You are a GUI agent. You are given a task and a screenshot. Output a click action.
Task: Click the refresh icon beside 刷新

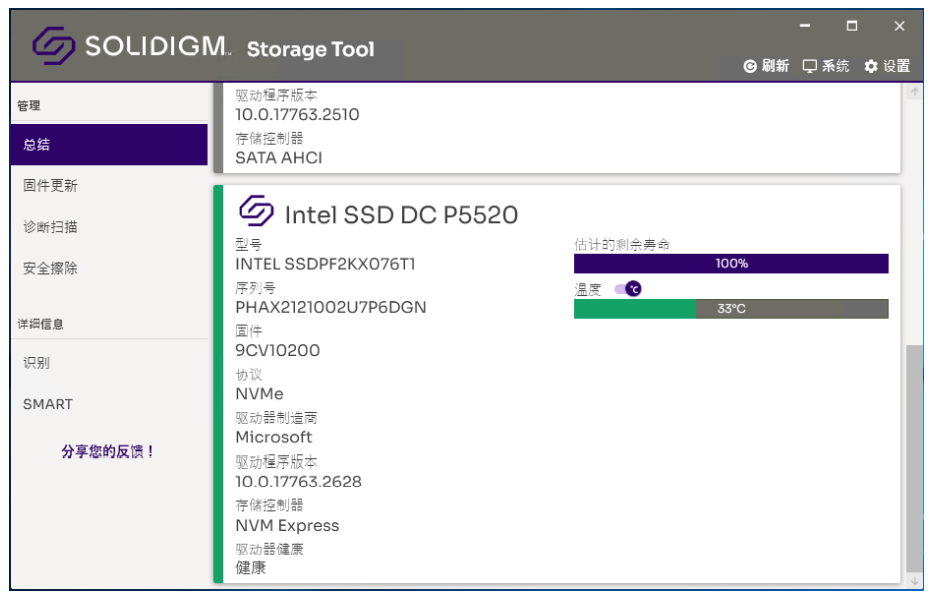tap(749, 66)
